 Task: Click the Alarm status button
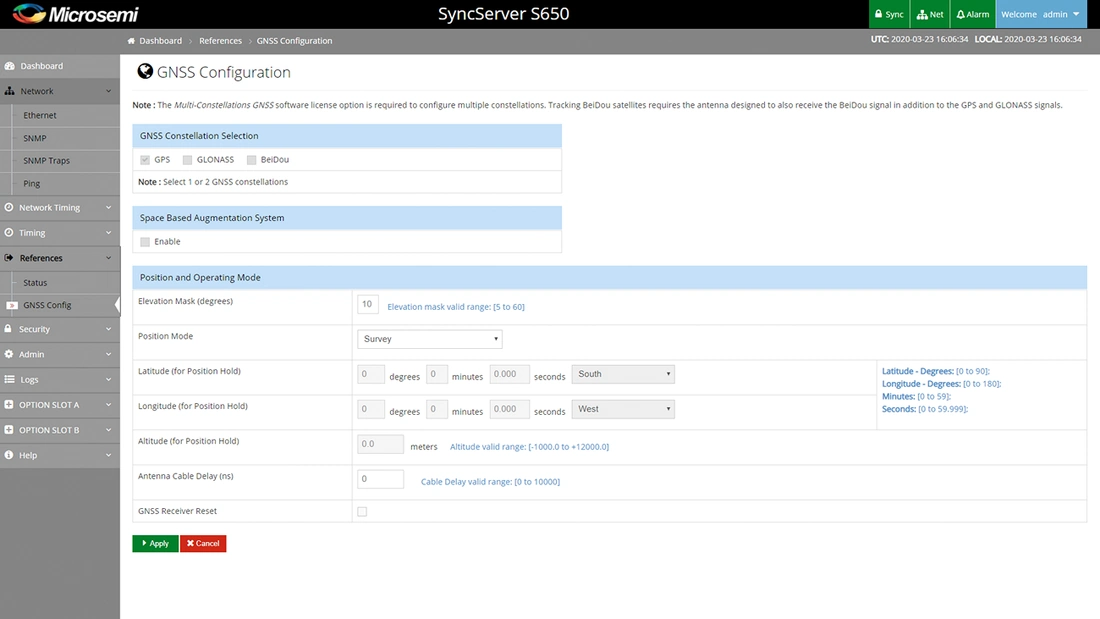pyautogui.click(x=973, y=14)
